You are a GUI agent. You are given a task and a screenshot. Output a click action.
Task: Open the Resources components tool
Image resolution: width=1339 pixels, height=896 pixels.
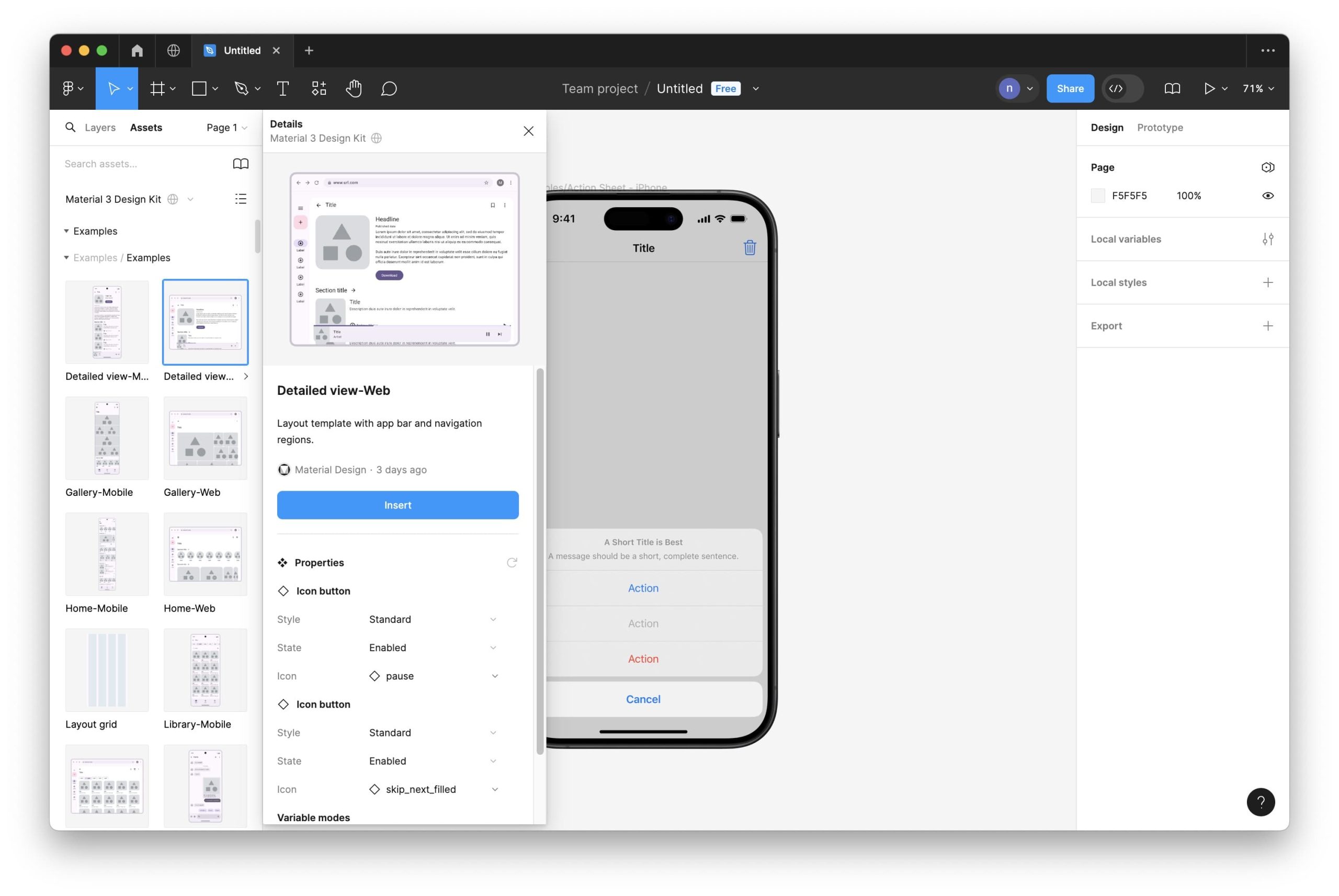(x=319, y=88)
